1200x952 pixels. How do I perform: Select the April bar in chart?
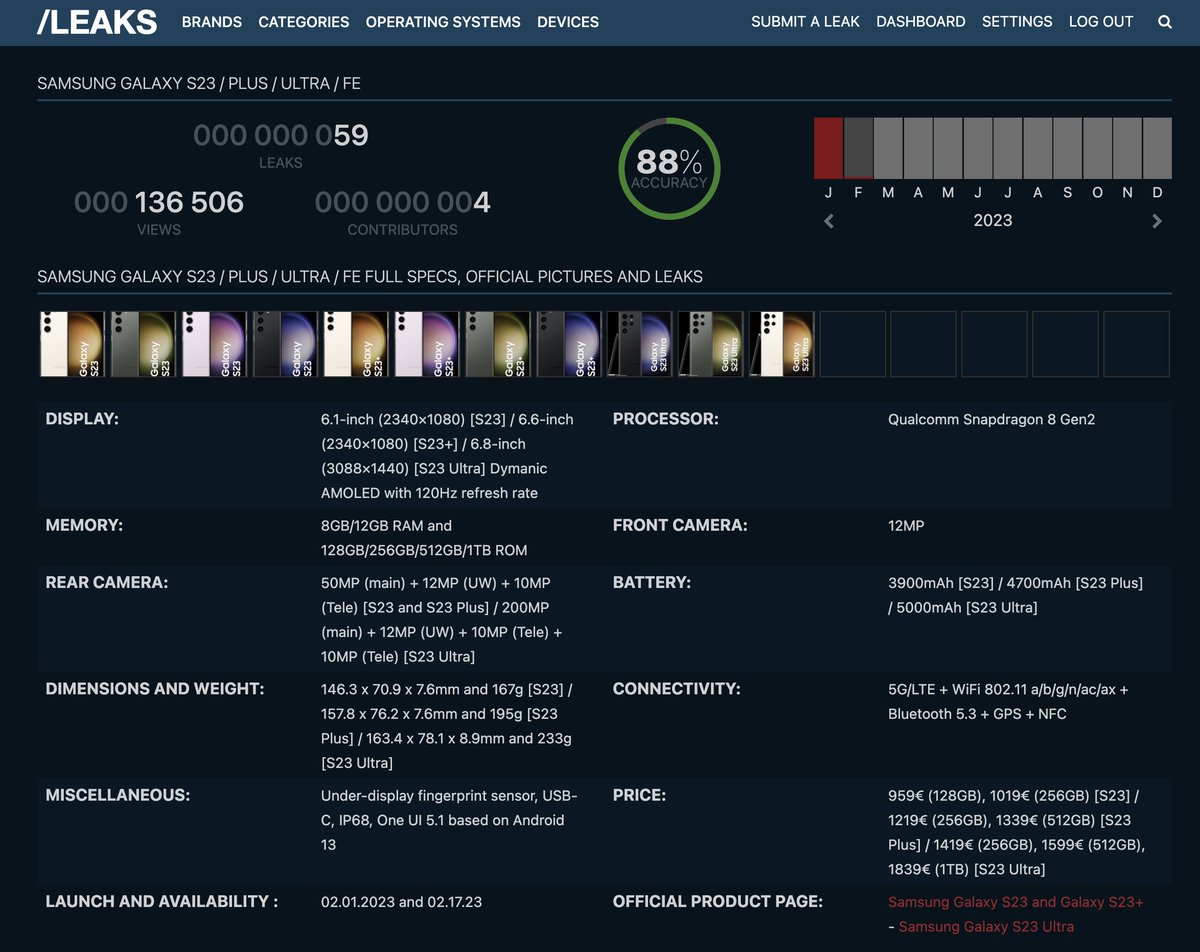tap(918, 148)
